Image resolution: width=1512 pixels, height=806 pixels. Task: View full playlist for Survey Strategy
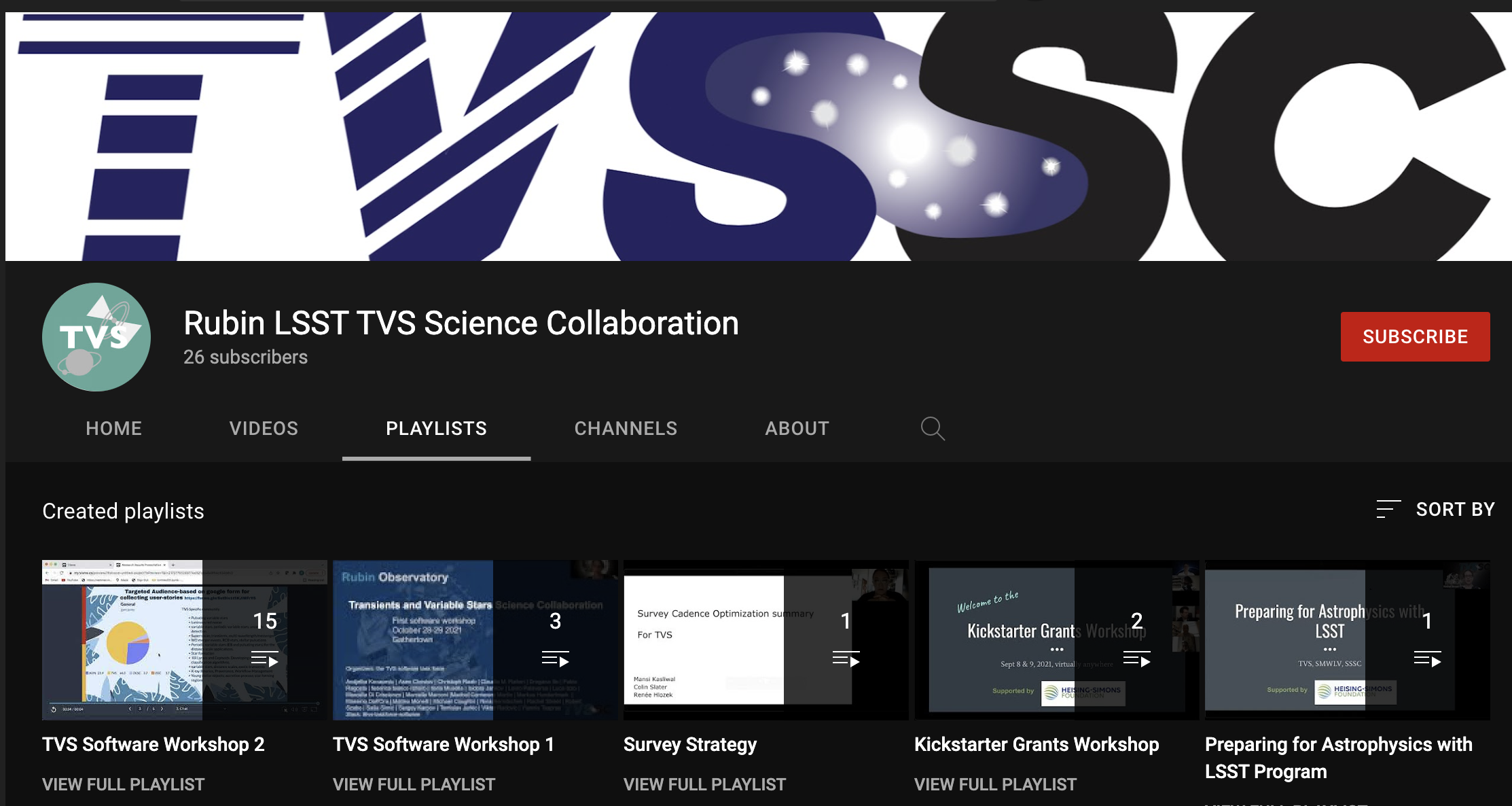click(704, 784)
